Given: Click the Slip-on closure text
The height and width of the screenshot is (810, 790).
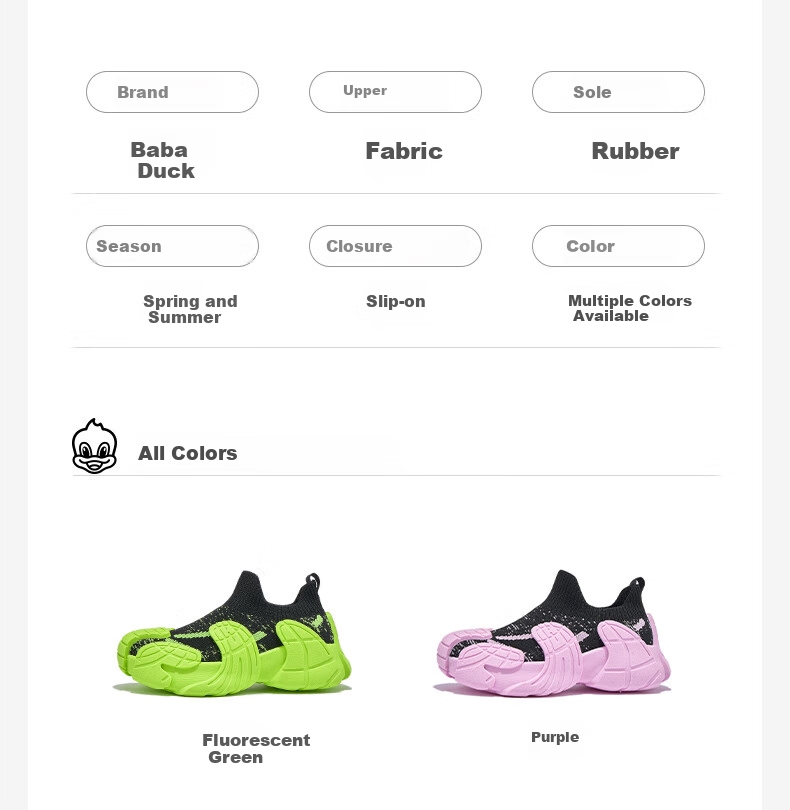Looking at the screenshot, I should pos(396,301).
